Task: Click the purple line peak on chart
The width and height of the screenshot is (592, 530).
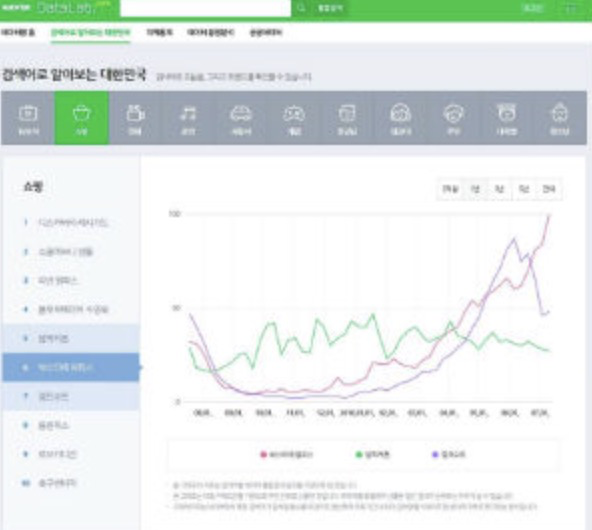Action: click(x=514, y=239)
